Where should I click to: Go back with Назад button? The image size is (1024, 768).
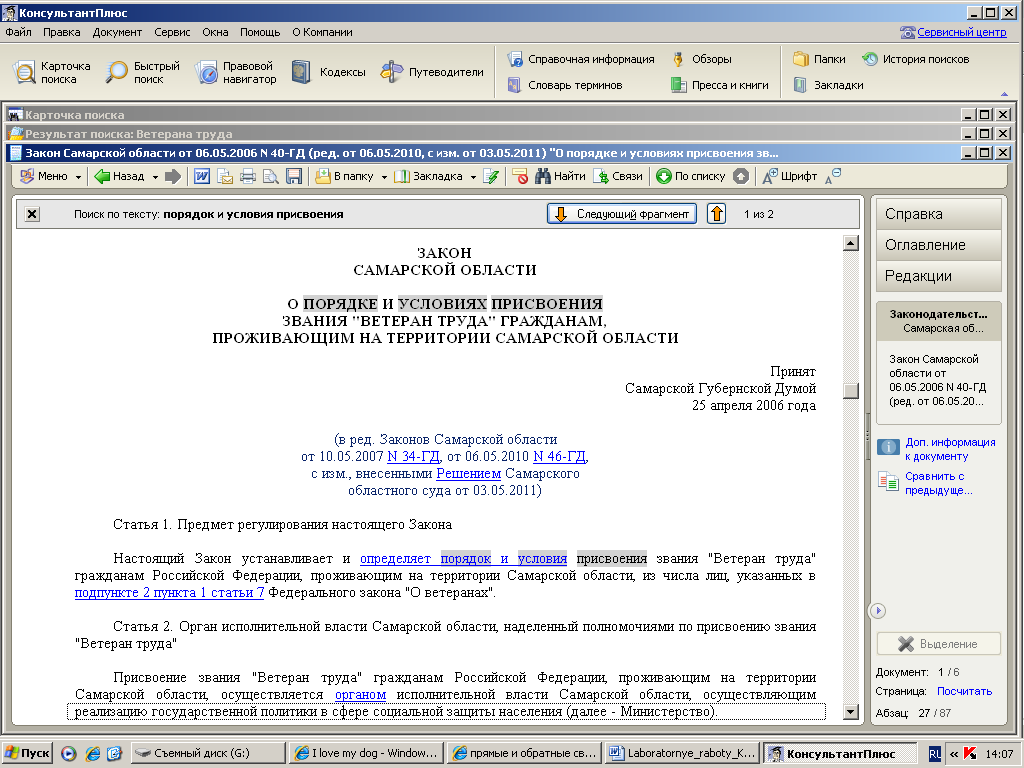120,176
